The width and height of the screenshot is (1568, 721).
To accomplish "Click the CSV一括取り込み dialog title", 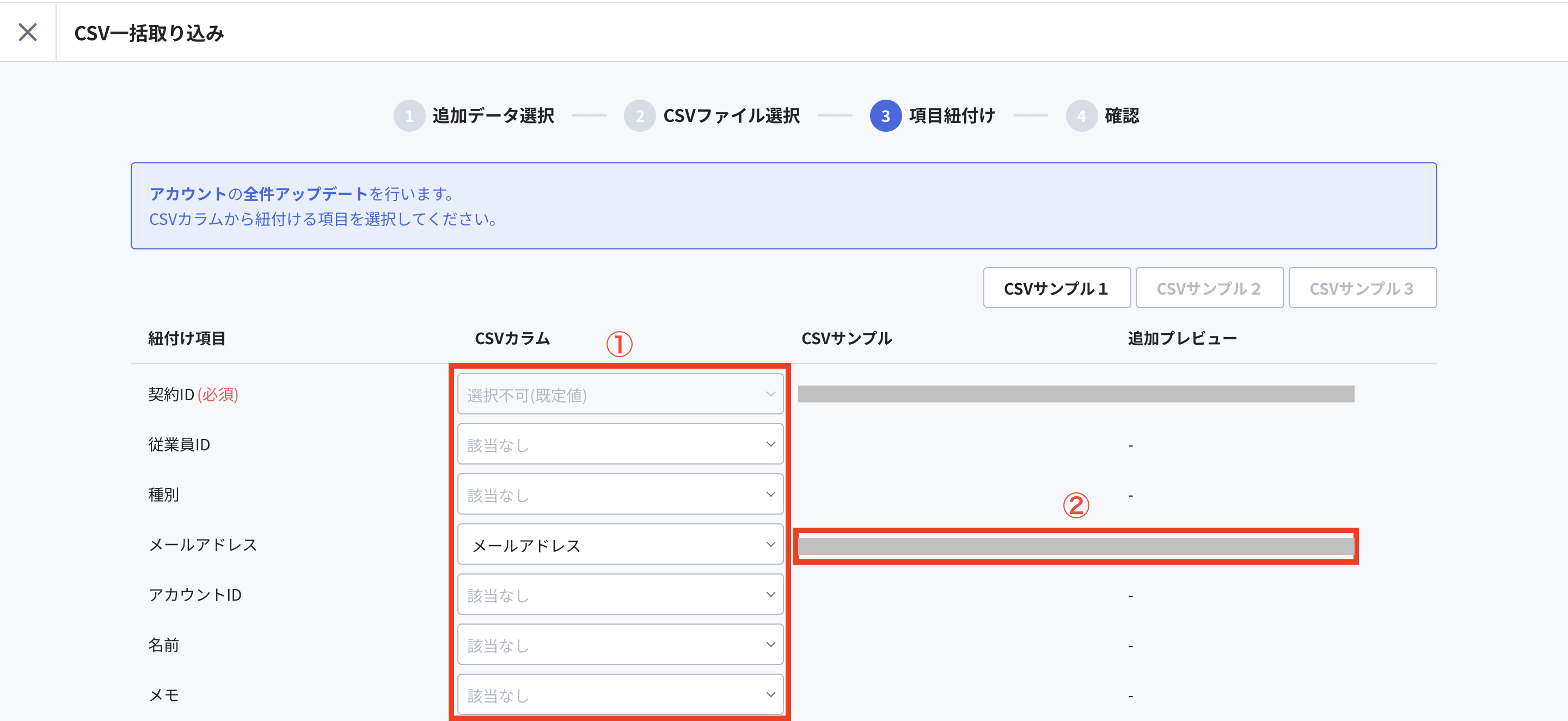I will (x=149, y=33).
